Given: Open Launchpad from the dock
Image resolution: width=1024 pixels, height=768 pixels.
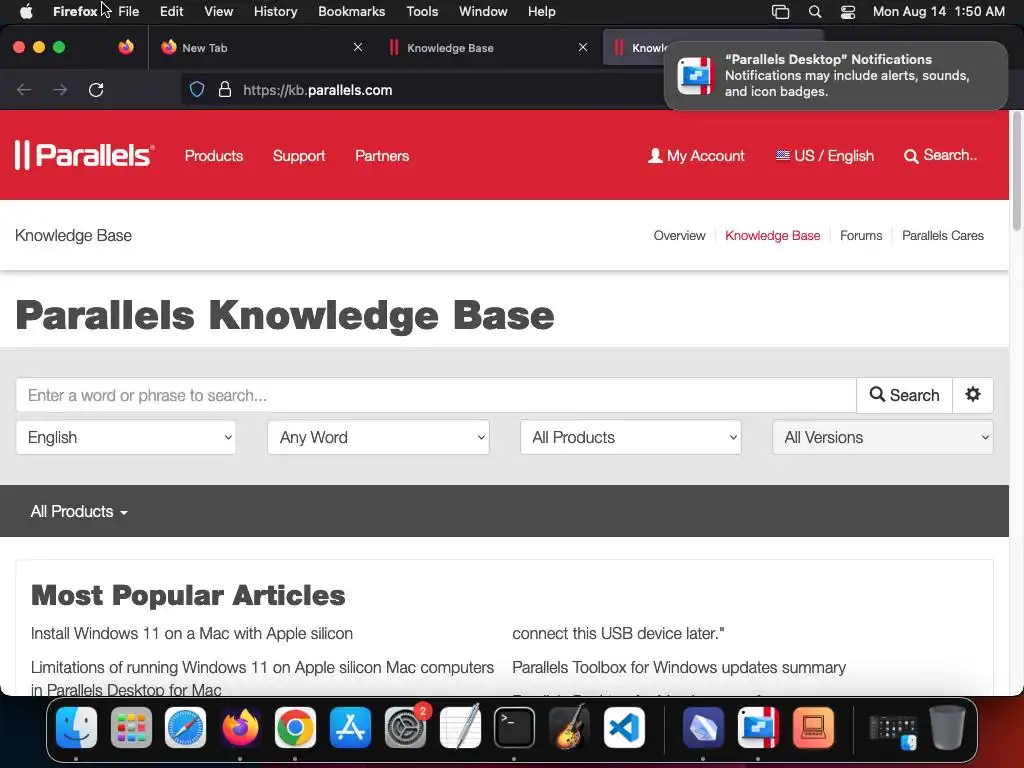Looking at the screenshot, I should point(131,728).
